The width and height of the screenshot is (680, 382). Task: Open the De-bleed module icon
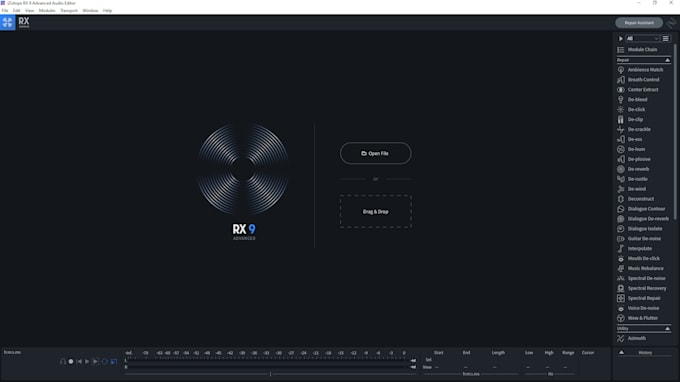tap(621, 100)
